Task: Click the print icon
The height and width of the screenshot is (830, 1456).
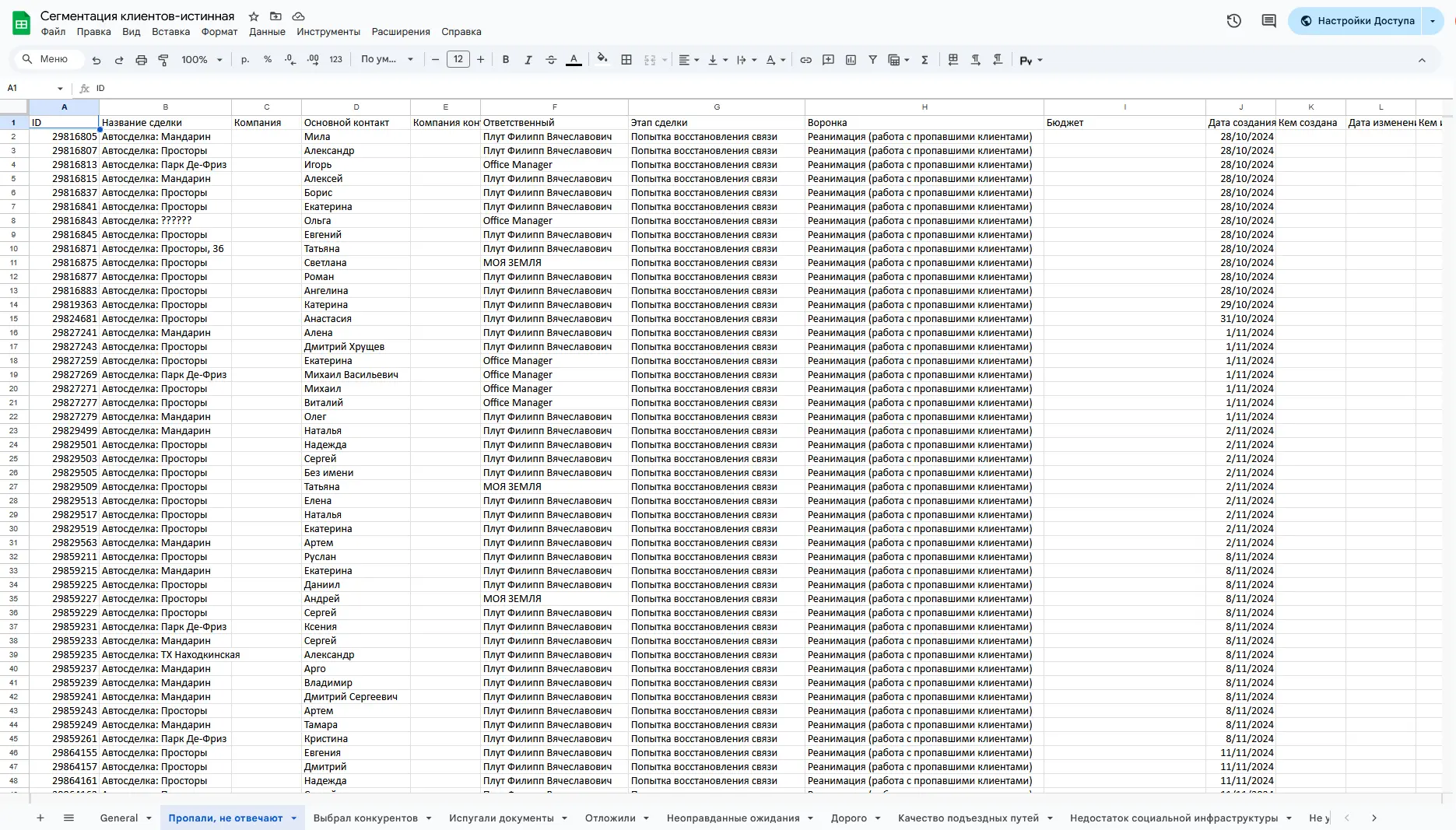Action: (141, 60)
